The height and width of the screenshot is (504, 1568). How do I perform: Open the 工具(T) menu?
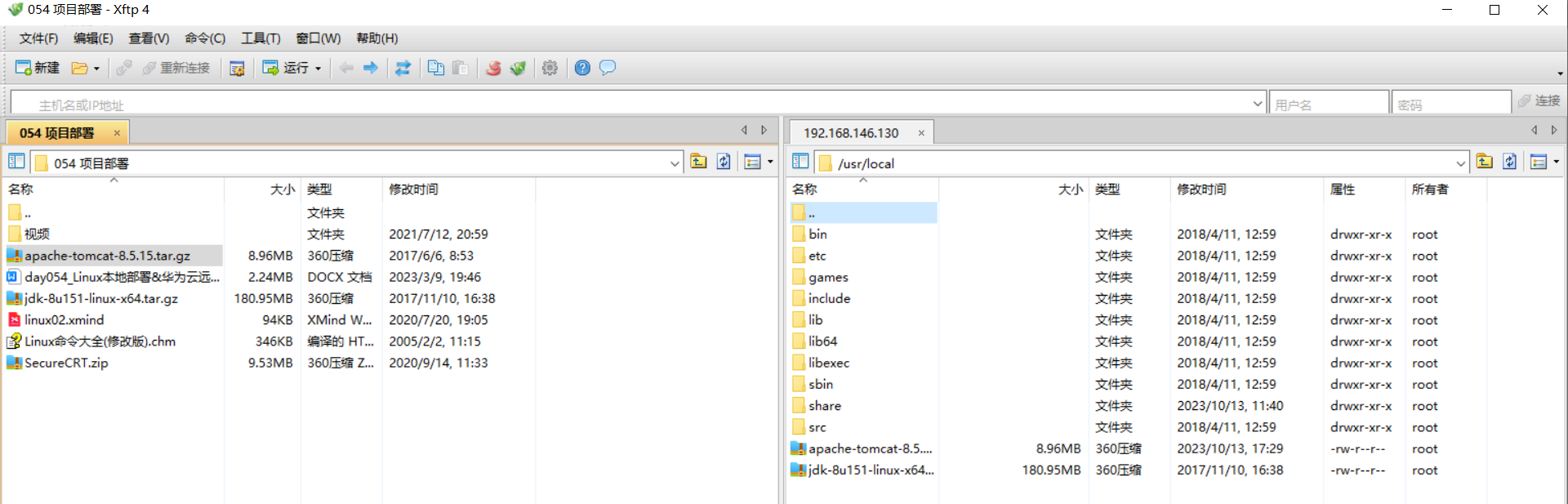point(261,38)
